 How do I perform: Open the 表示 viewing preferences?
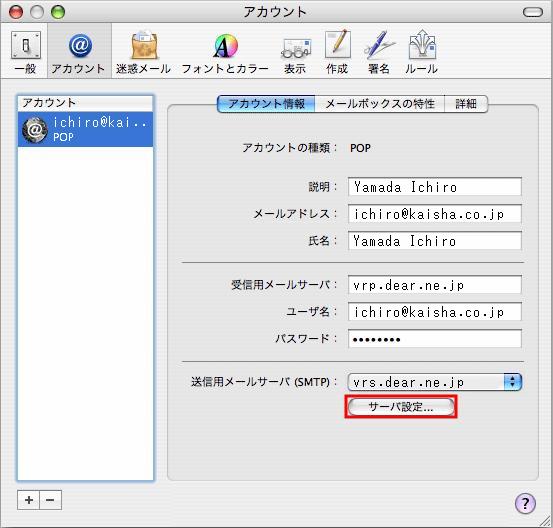click(295, 52)
